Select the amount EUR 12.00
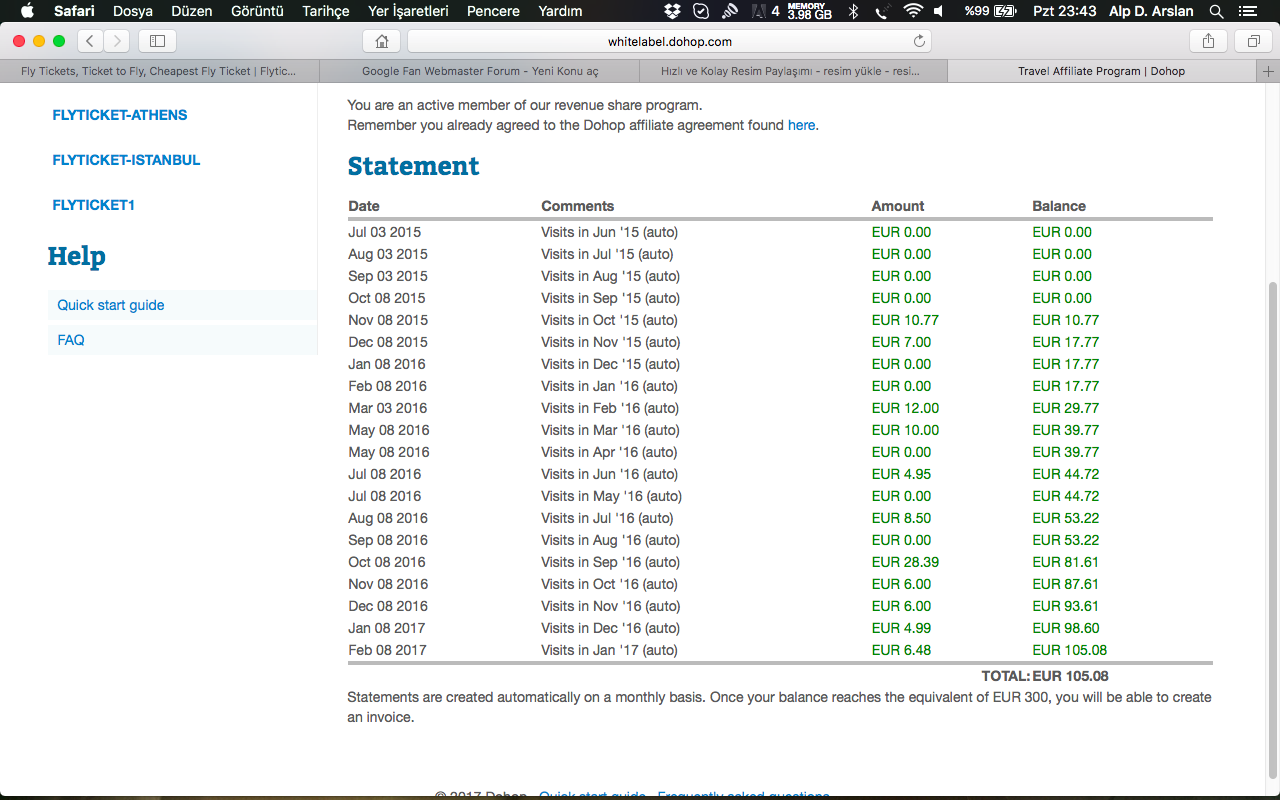 pos(905,408)
